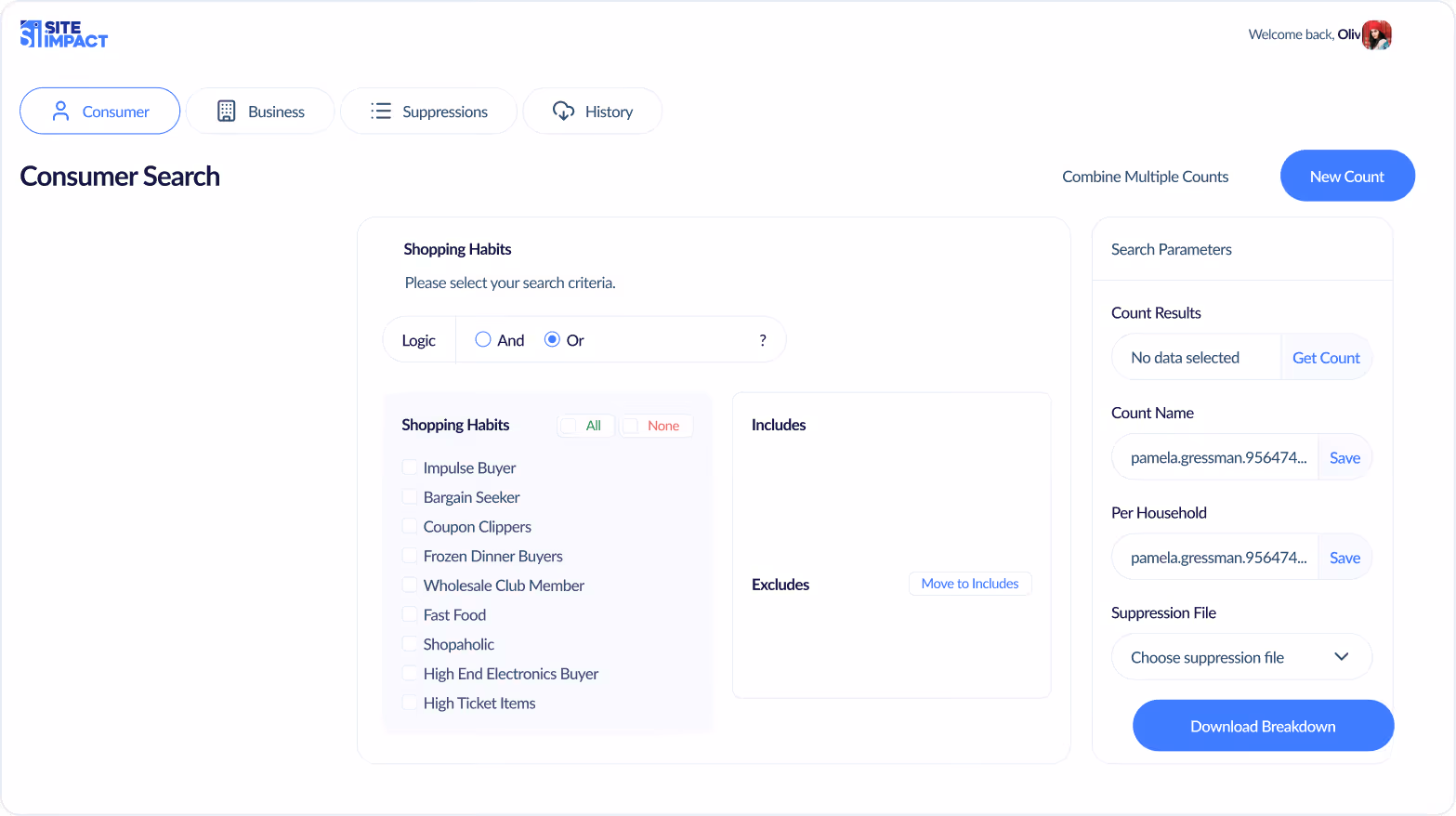Select the Or logic option

coord(552,340)
